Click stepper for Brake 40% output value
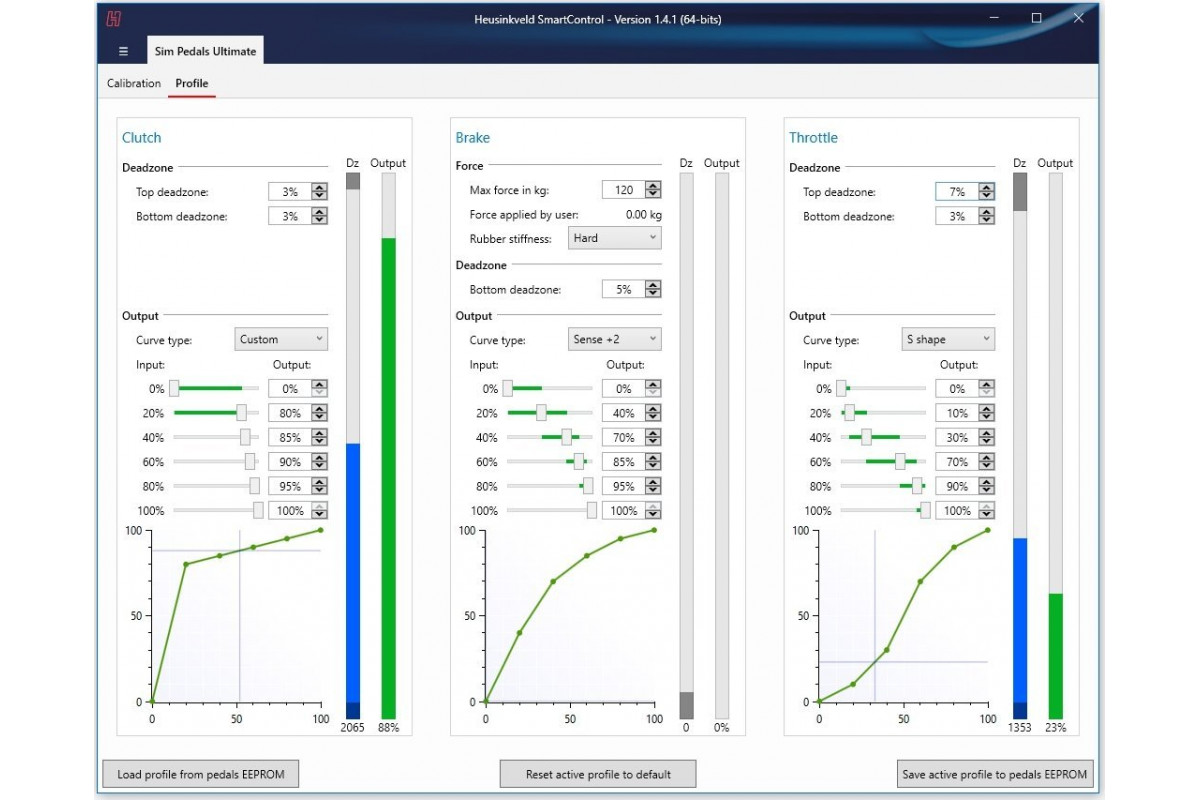This screenshot has width=1200, height=800. pyautogui.click(x=653, y=438)
